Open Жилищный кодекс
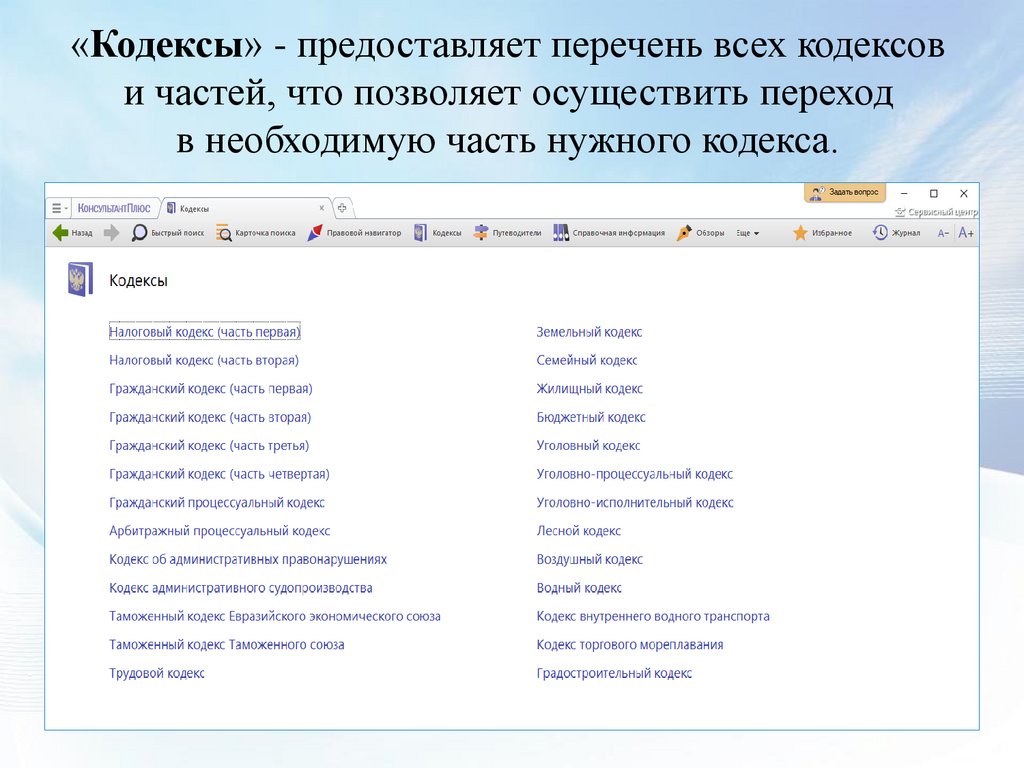Viewport: 1024px width, 768px height. point(590,389)
